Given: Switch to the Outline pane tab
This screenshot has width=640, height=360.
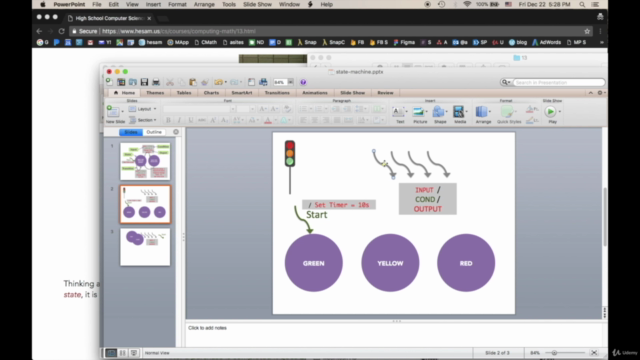Looking at the screenshot, I should [x=154, y=132].
